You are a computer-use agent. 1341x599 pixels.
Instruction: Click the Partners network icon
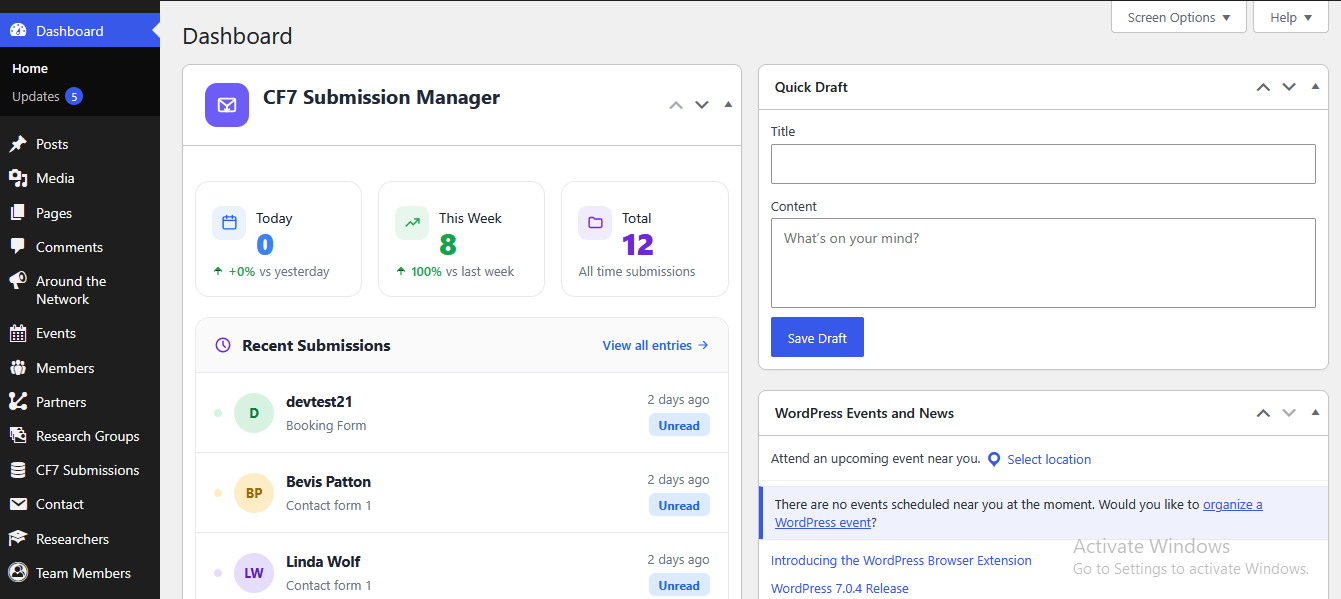(x=18, y=402)
